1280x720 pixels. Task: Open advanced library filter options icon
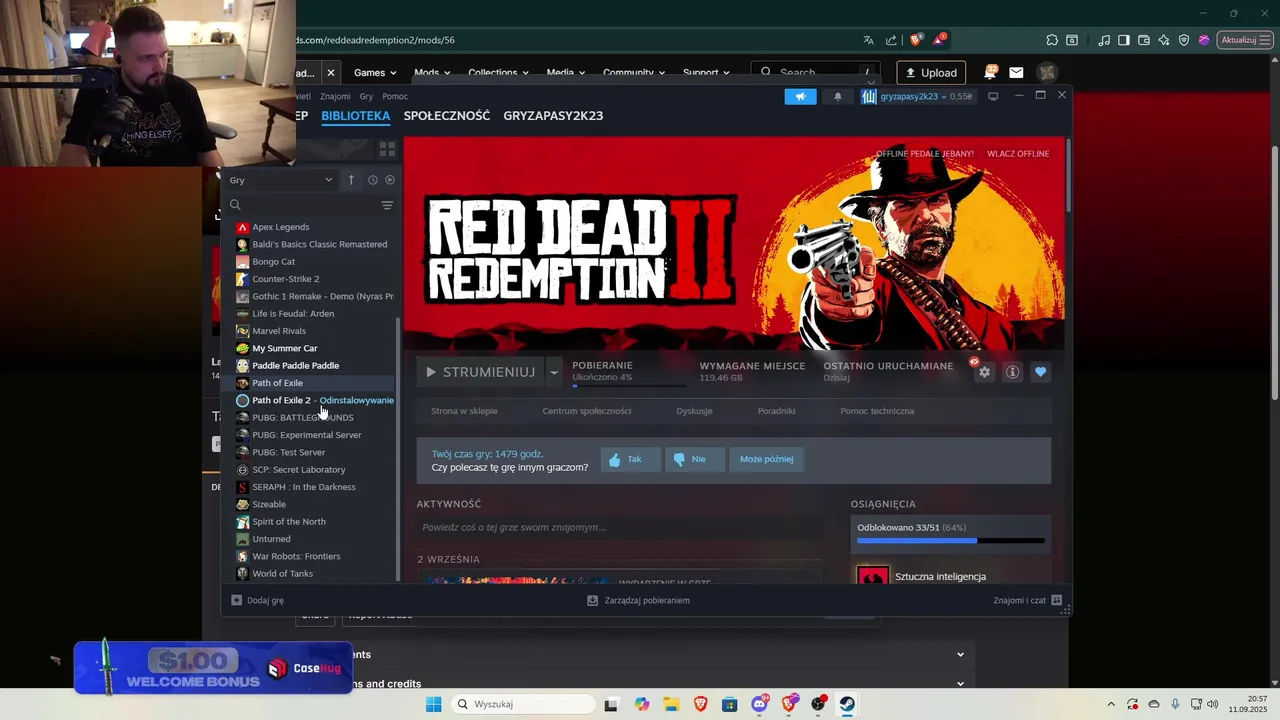click(x=387, y=205)
